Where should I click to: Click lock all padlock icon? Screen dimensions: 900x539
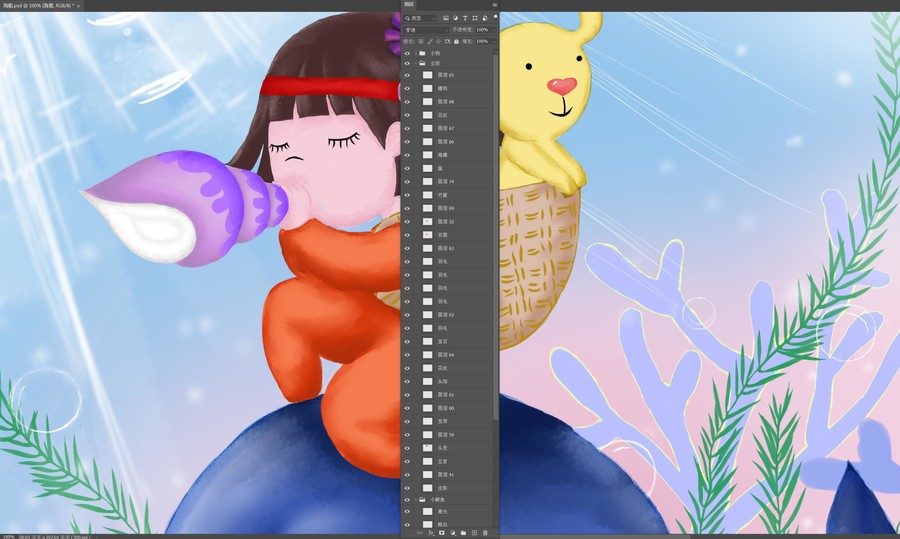pyautogui.click(x=456, y=41)
